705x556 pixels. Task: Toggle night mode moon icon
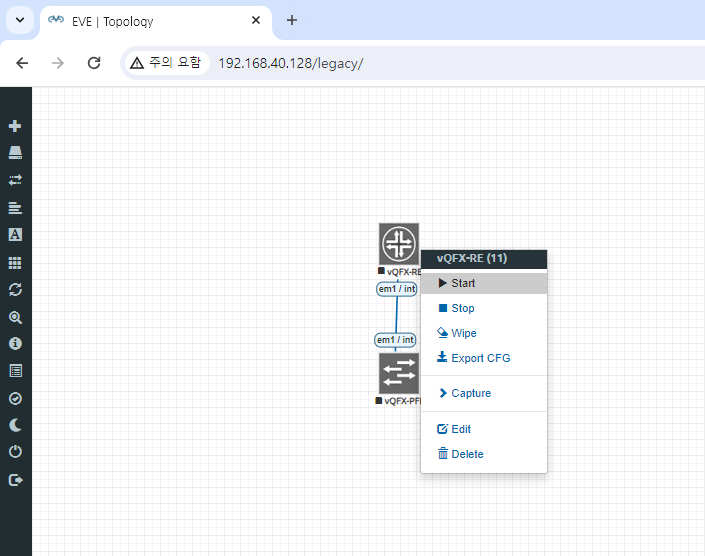pyautogui.click(x=15, y=425)
